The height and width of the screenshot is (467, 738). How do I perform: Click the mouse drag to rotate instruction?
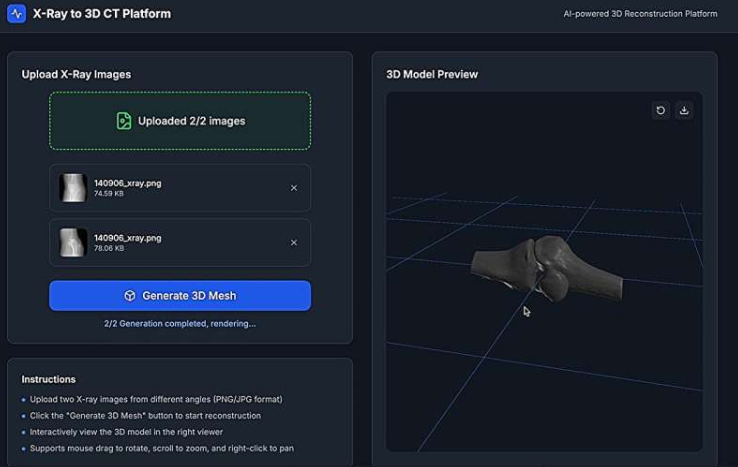(162, 448)
